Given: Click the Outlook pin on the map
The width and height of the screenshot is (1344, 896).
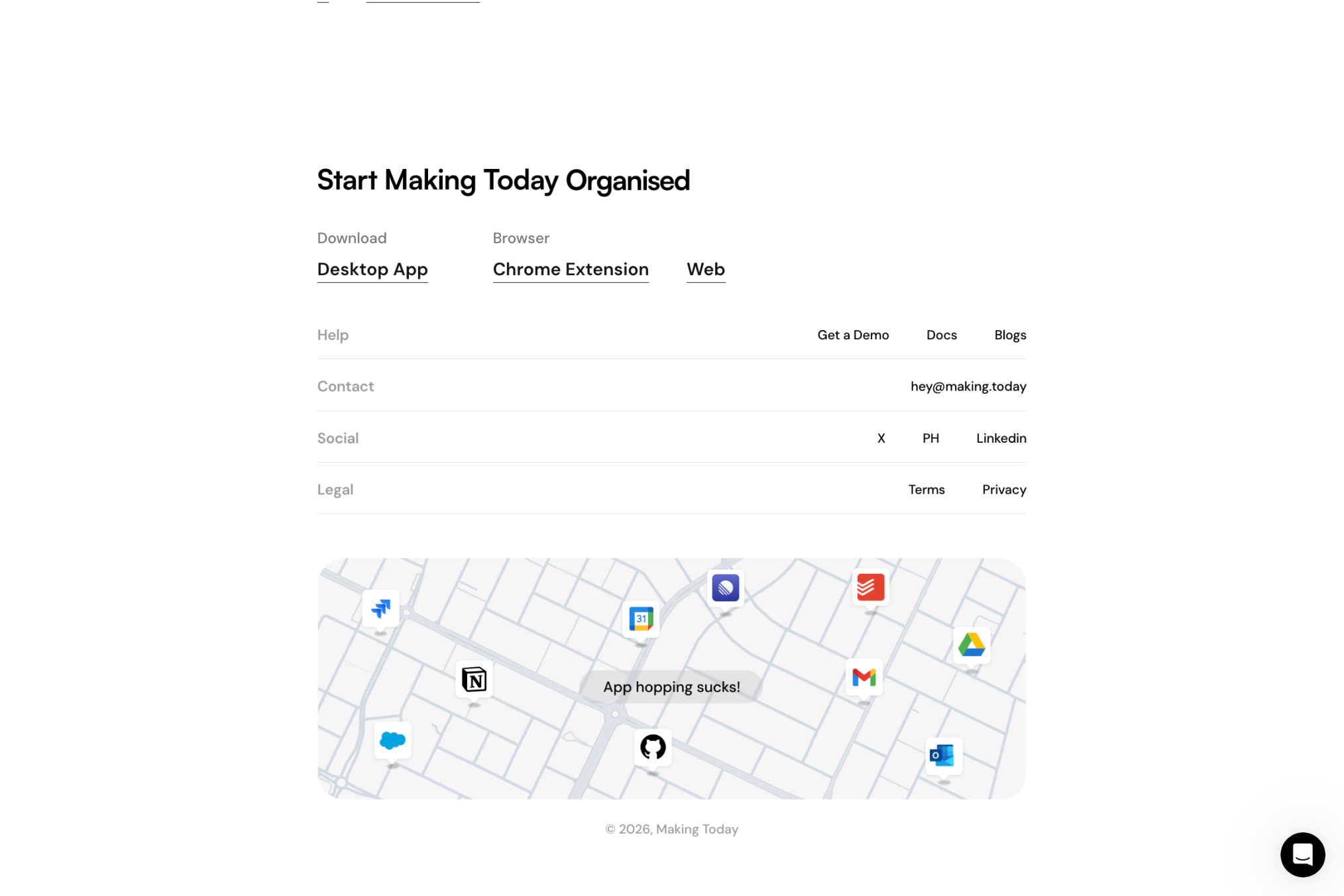Looking at the screenshot, I should pyautogui.click(x=942, y=756).
